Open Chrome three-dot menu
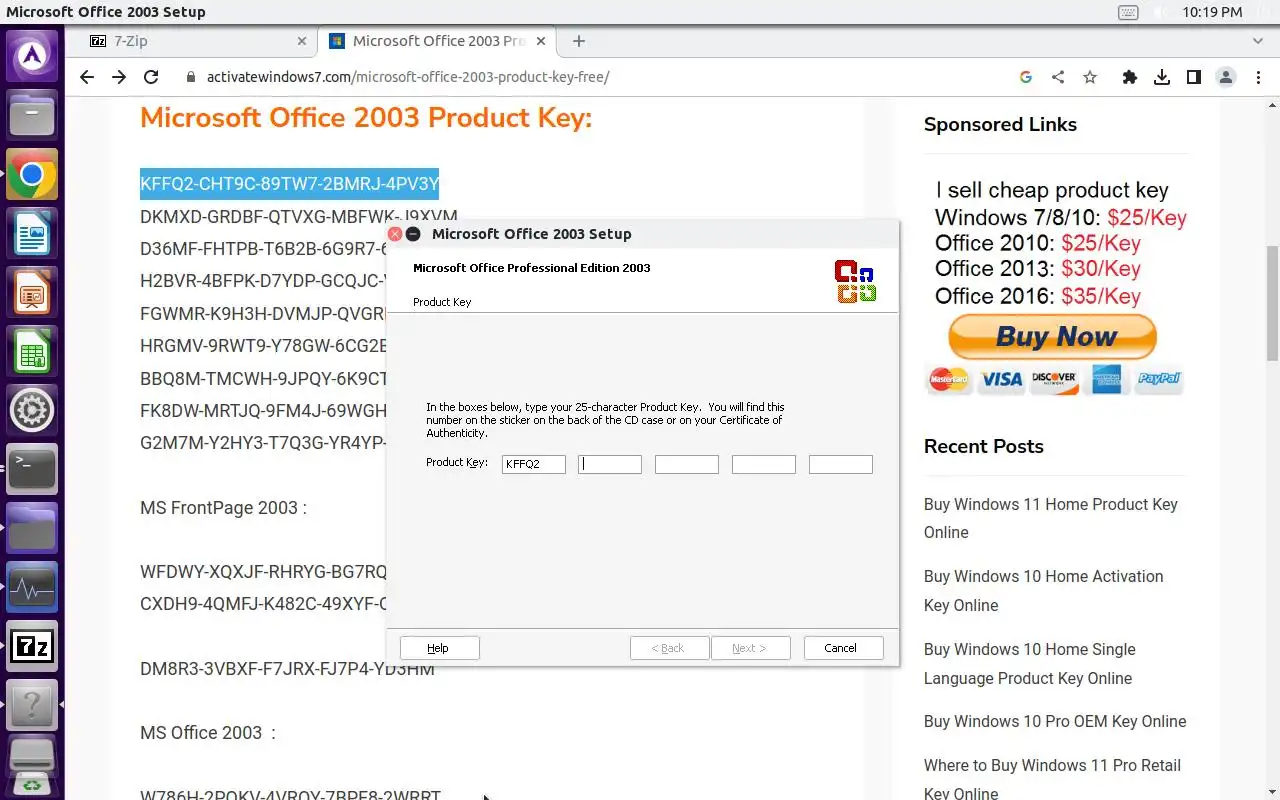Screen dimensions: 1280x800 point(1258,77)
